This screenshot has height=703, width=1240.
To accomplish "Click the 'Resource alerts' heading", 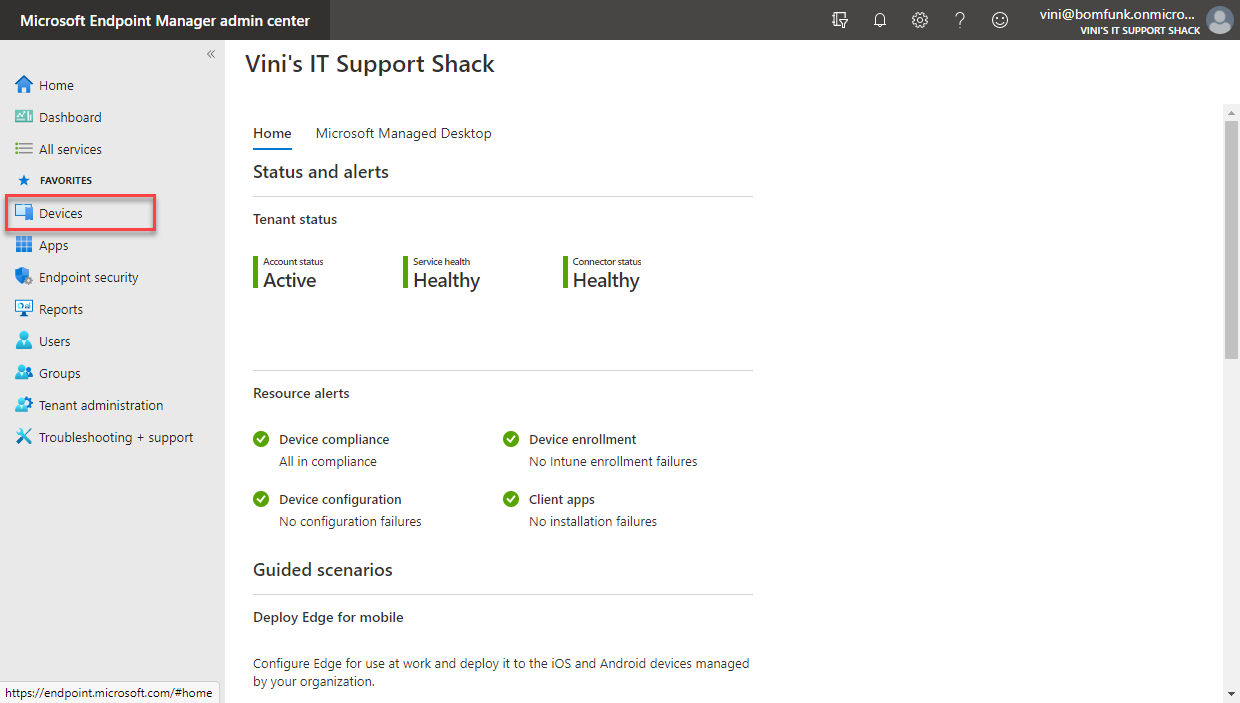I will tap(301, 393).
